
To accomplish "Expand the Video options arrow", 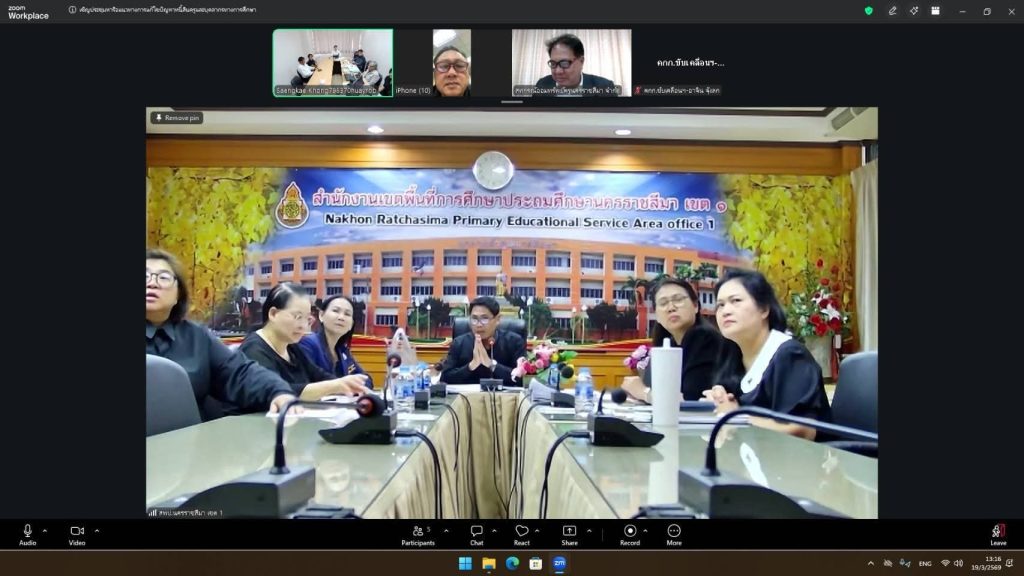I will (97, 531).
